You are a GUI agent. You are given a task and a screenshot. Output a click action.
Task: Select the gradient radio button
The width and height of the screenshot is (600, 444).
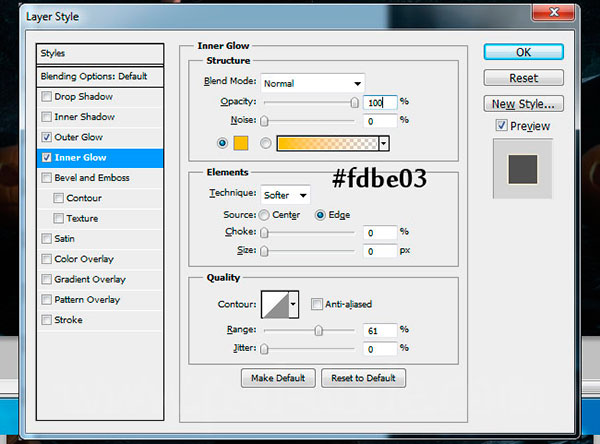pyautogui.click(x=265, y=143)
